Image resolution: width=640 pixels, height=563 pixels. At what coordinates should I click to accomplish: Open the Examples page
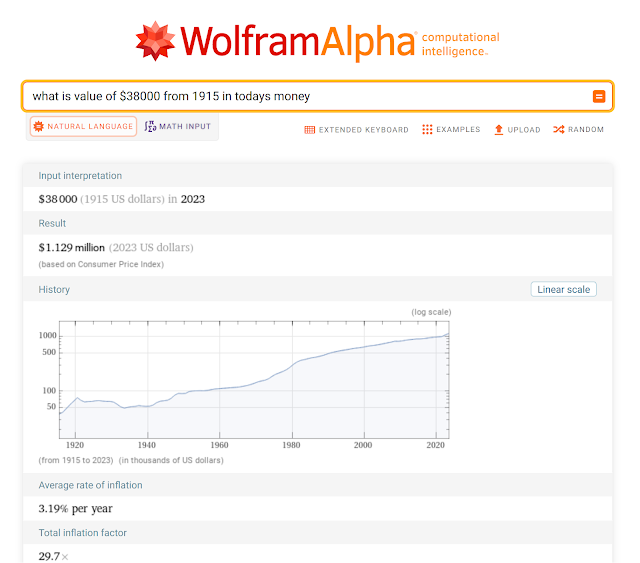click(451, 129)
